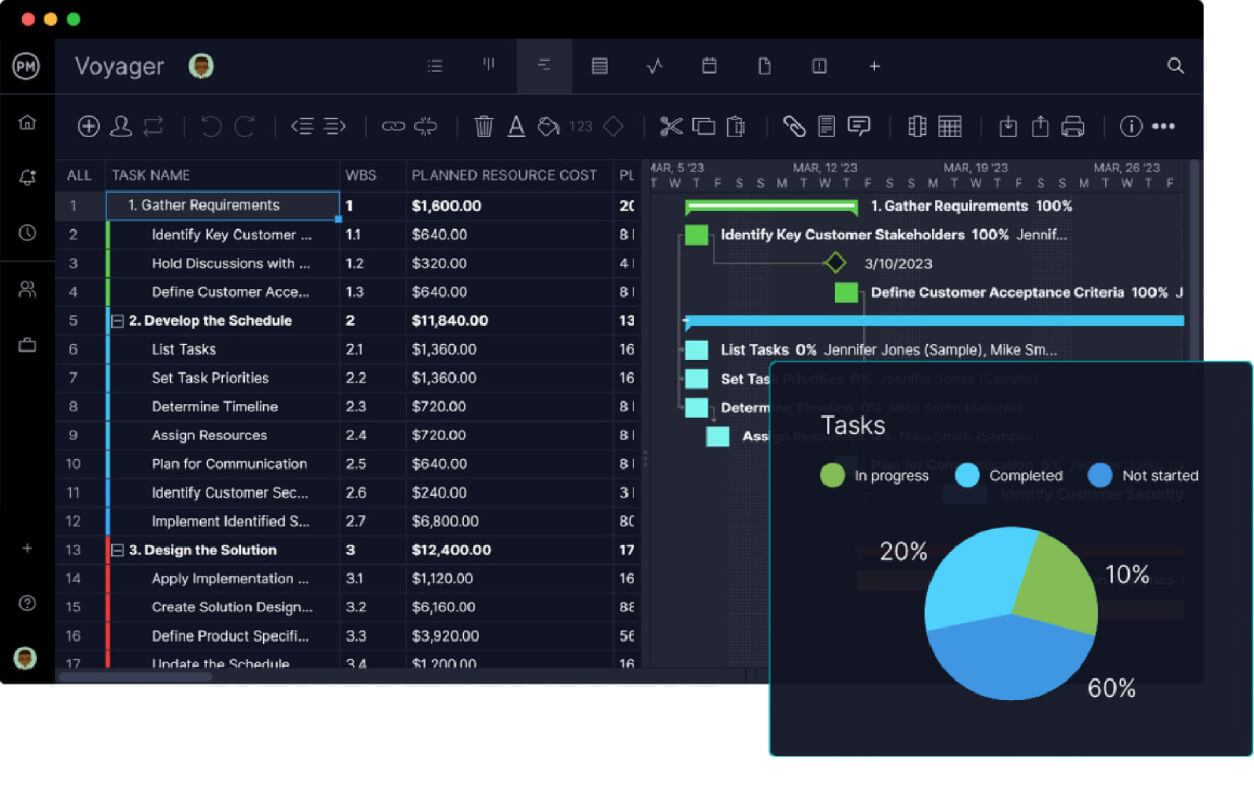The width and height of the screenshot is (1254, 800).
Task: Collapse the Develop the Schedule group
Action: pyautogui.click(x=117, y=321)
